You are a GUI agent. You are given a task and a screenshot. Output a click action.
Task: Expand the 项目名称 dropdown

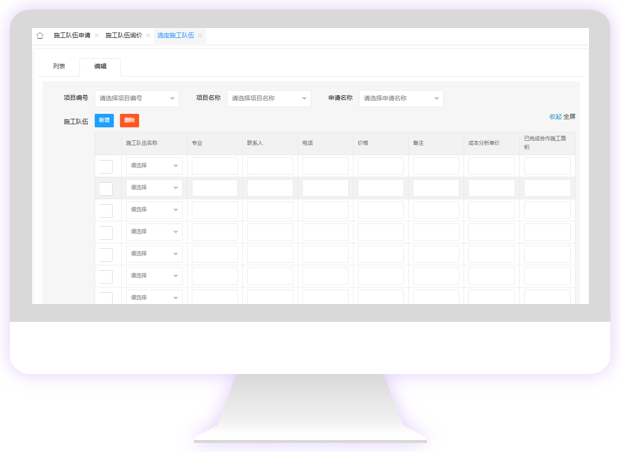tap(269, 98)
